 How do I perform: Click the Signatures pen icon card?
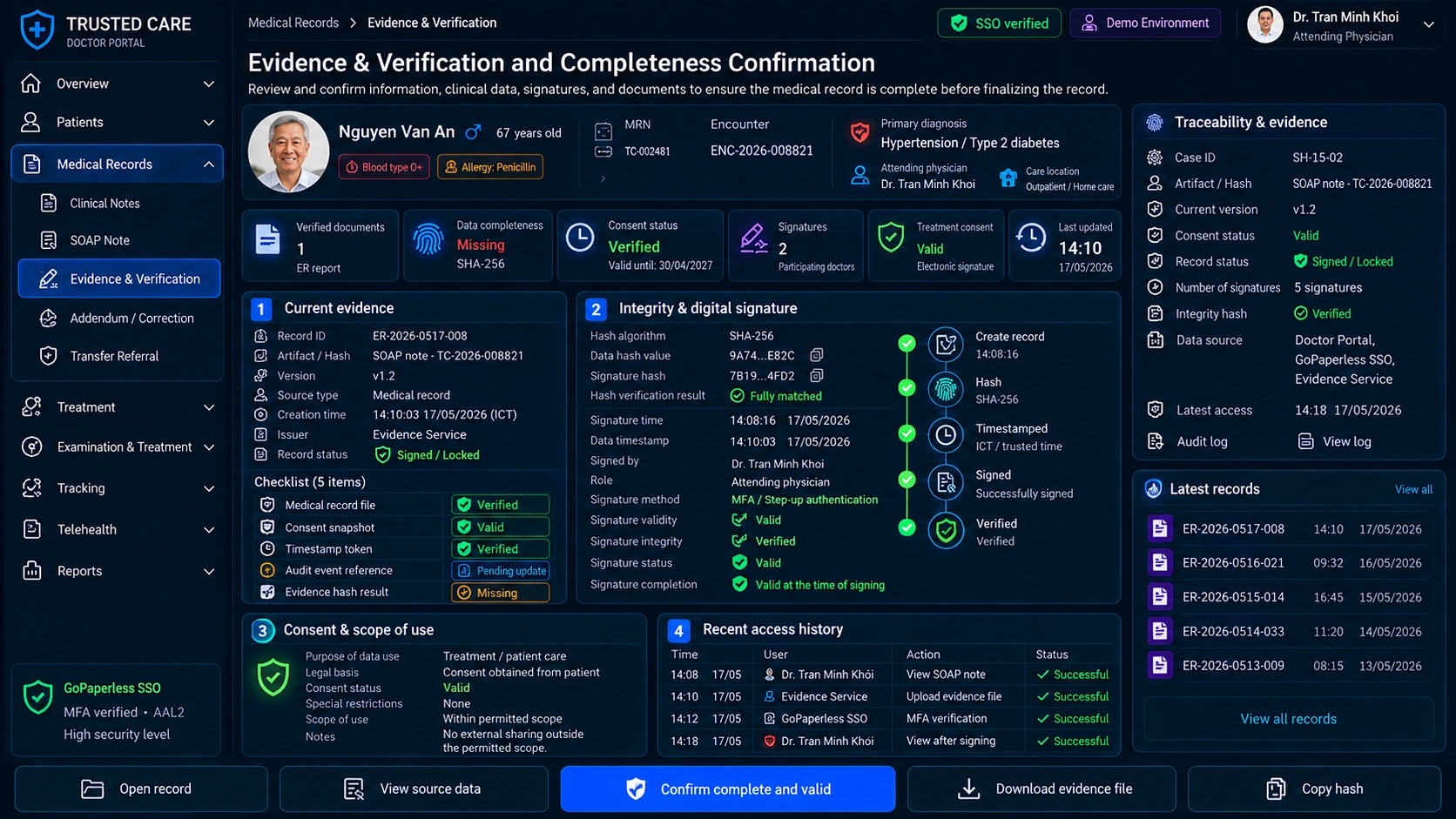753,238
